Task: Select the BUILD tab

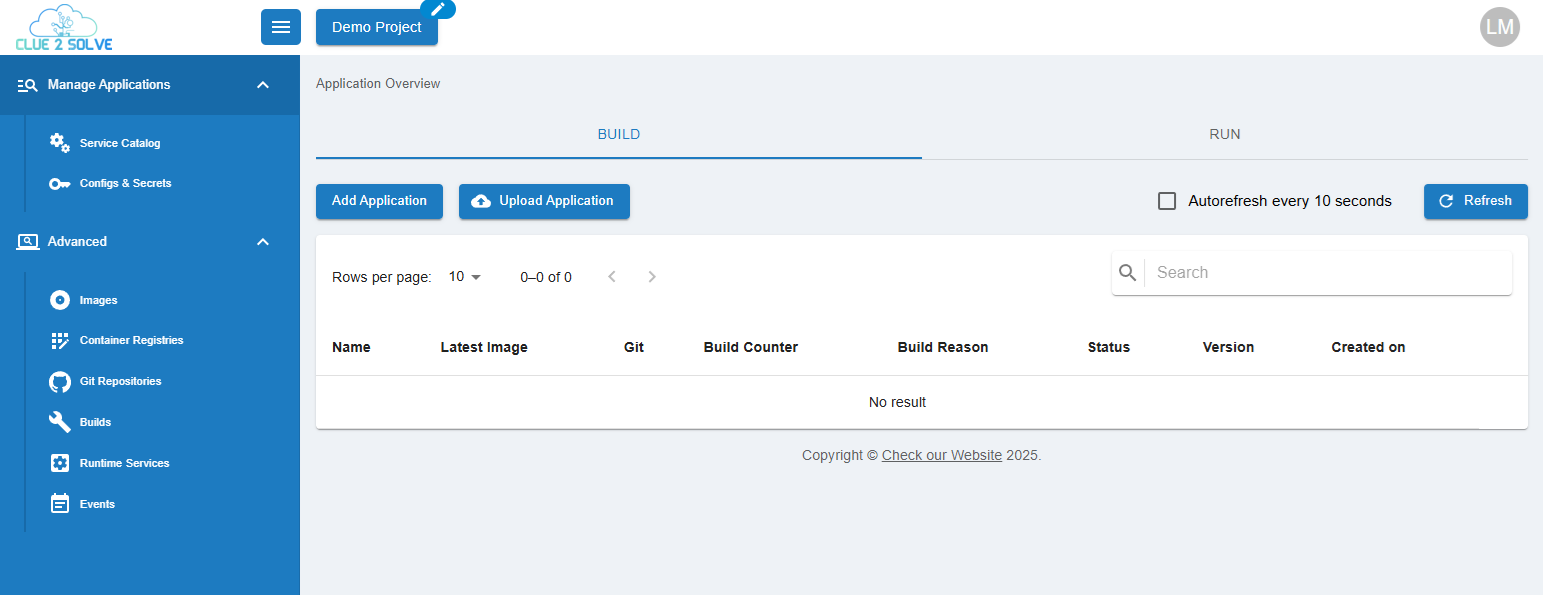Action: tap(618, 133)
